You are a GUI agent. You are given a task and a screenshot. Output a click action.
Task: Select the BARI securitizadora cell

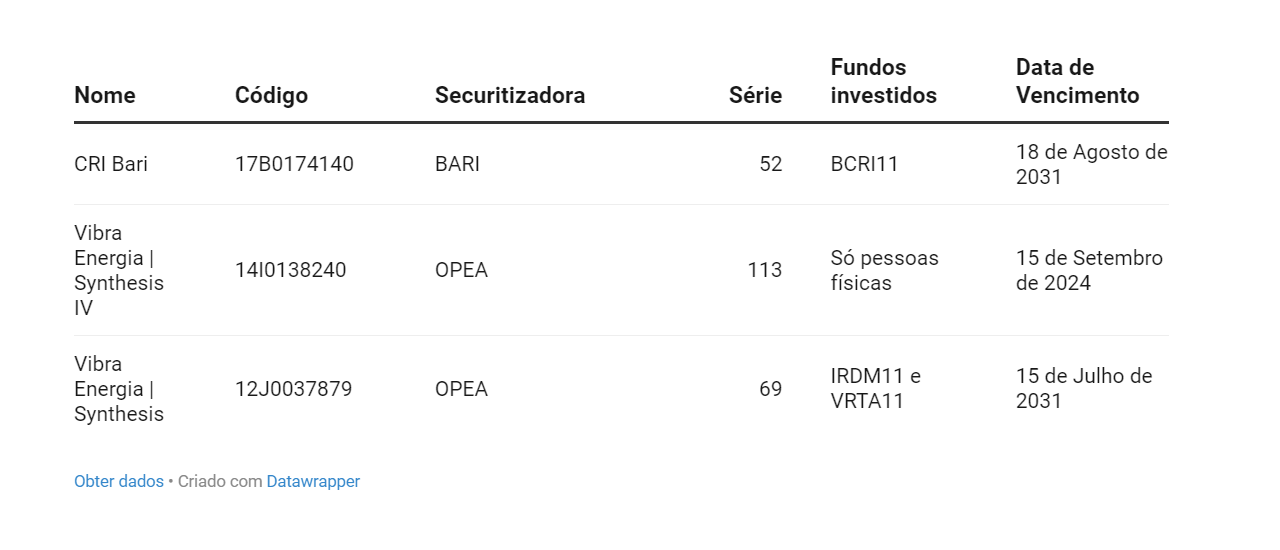pyautogui.click(x=457, y=164)
